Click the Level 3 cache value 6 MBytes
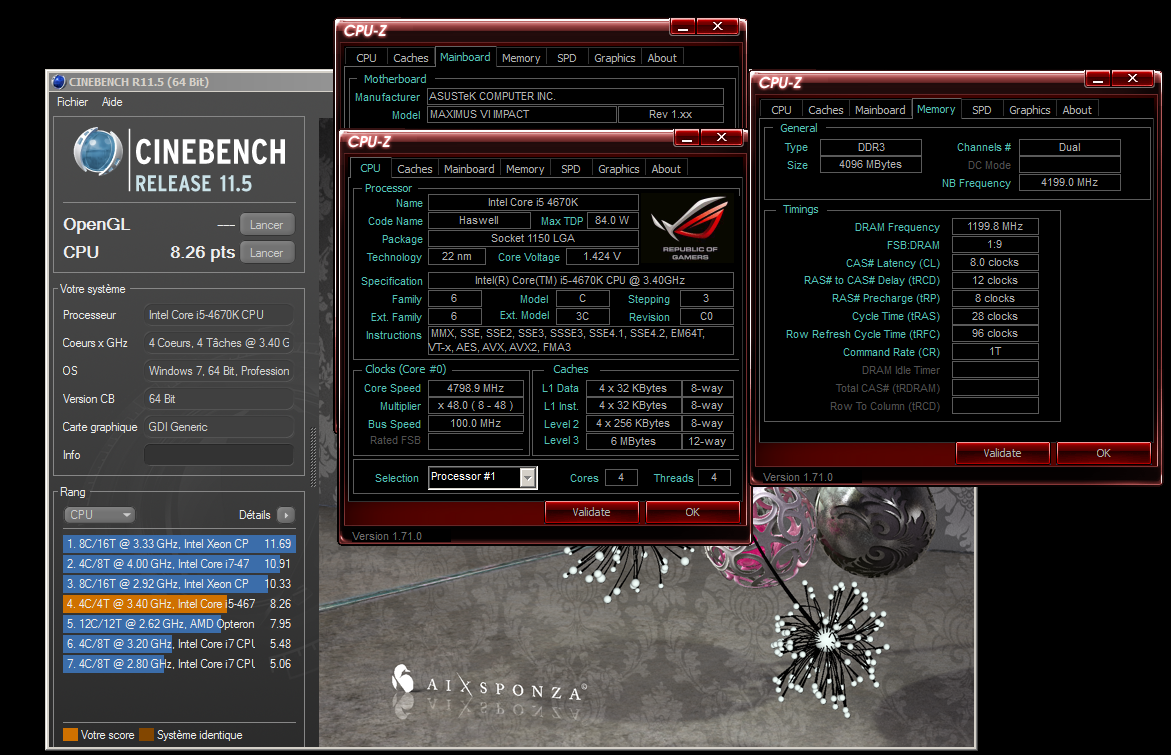The width and height of the screenshot is (1171, 755). 633,441
